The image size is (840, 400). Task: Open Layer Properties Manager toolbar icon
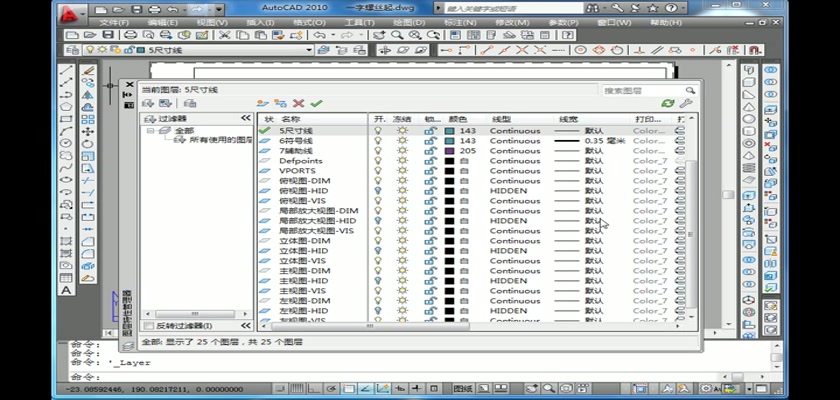pos(72,50)
